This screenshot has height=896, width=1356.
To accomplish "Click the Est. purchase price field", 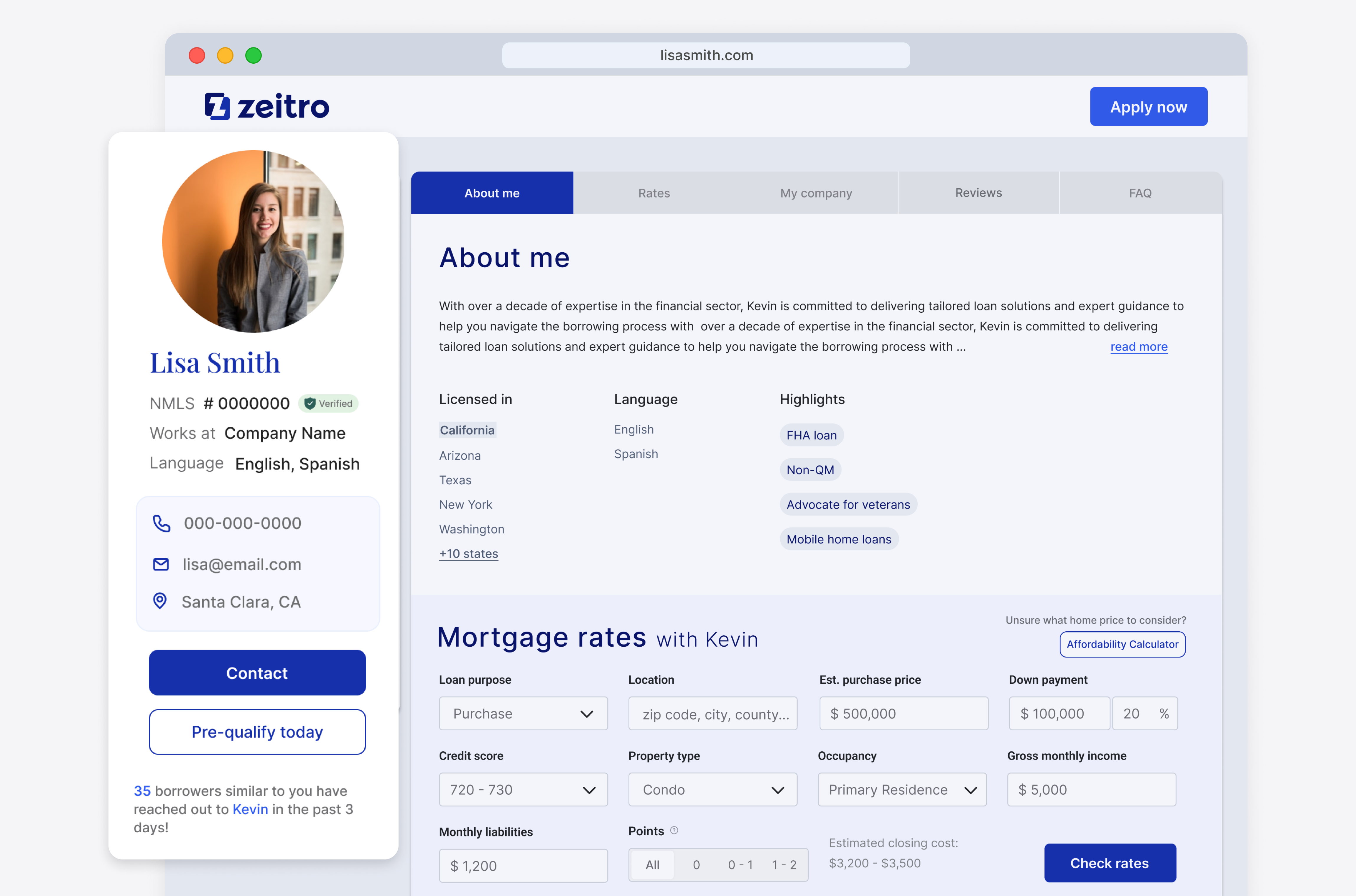I will (x=904, y=714).
